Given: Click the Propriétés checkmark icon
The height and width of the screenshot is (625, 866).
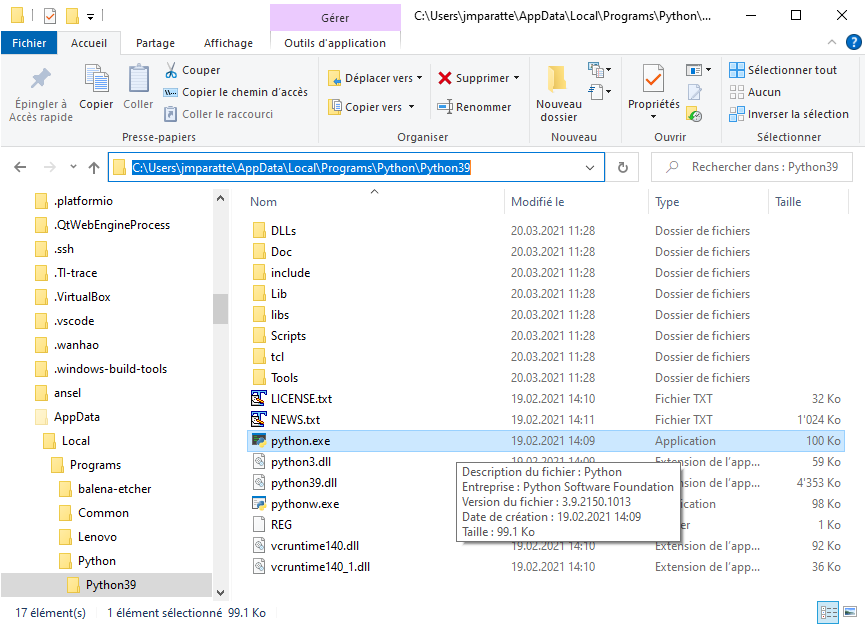Looking at the screenshot, I should 653,79.
